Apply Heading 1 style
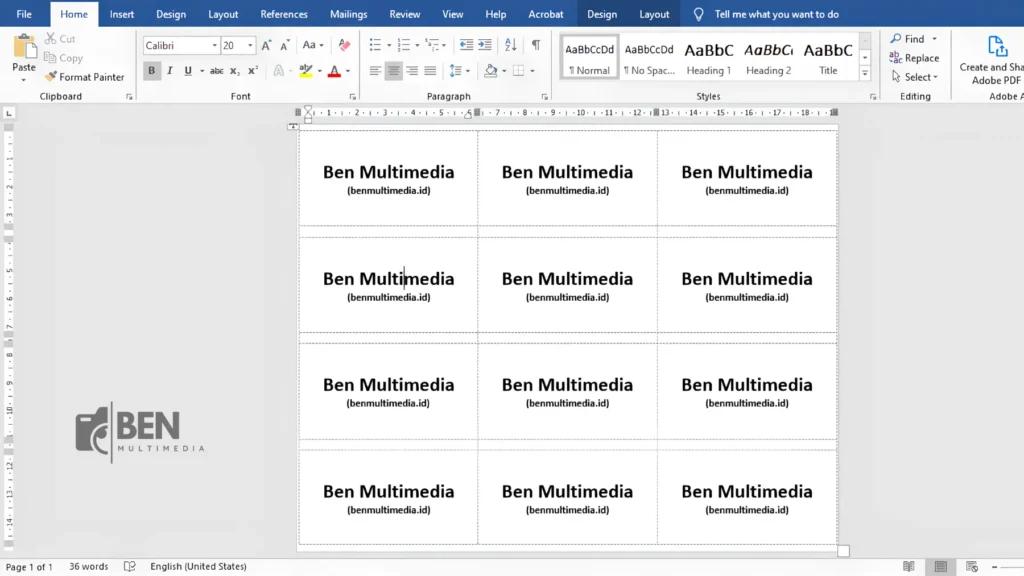 coord(709,57)
